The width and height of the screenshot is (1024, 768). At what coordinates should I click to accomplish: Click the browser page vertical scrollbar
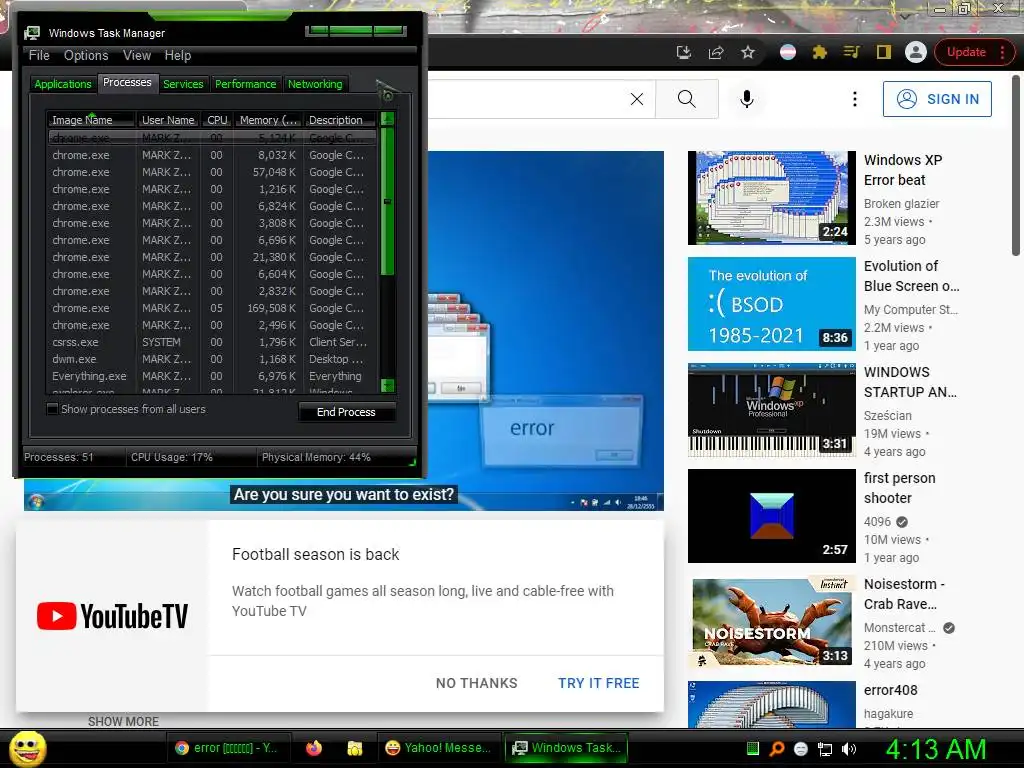[1016, 163]
